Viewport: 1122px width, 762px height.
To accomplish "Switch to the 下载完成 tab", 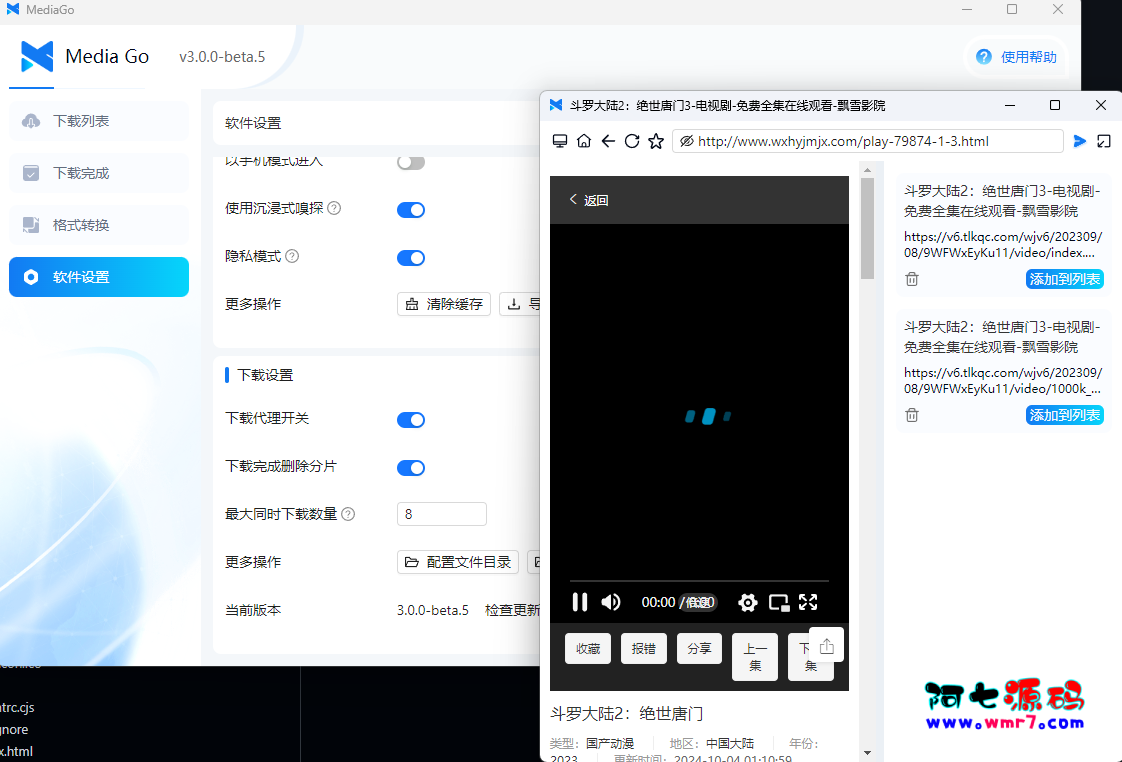I will pyautogui.click(x=99, y=173).
